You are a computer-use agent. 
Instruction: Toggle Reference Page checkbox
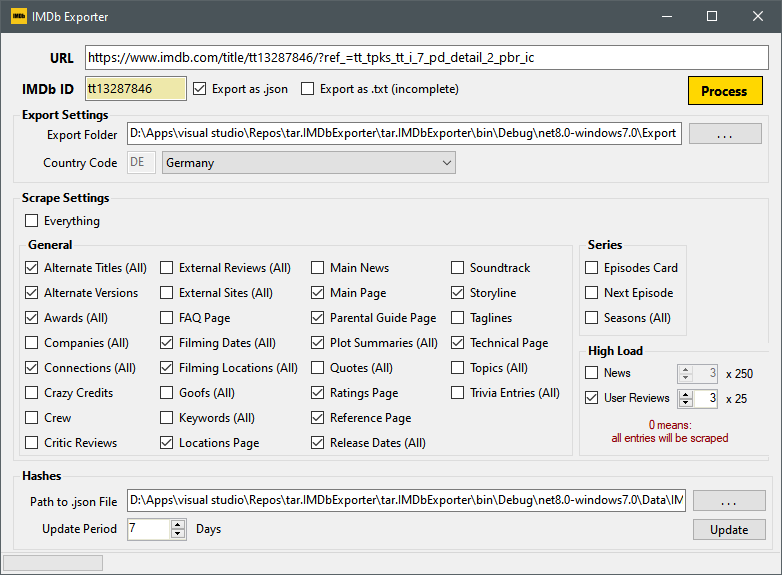pyautogui.click(x=318, y=417)
